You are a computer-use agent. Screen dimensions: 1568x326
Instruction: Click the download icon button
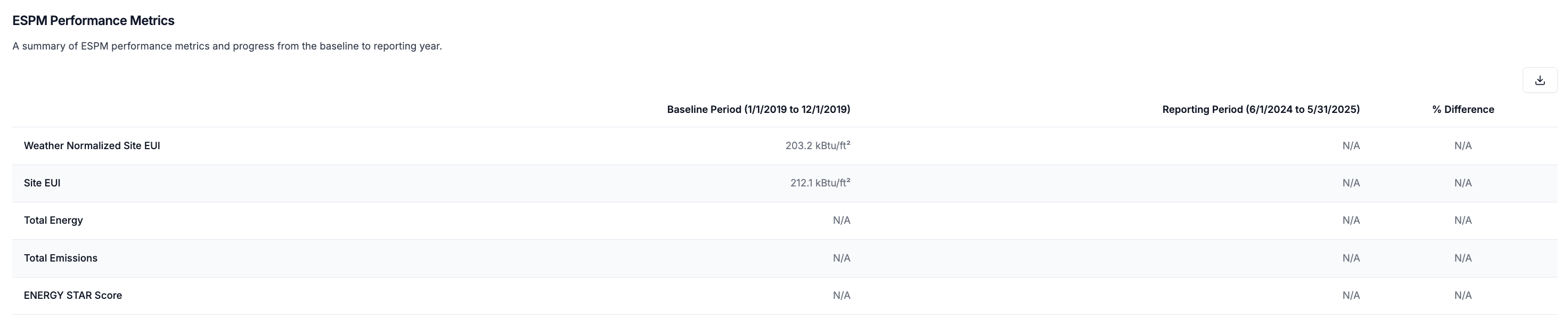(x=1539, y=80)
